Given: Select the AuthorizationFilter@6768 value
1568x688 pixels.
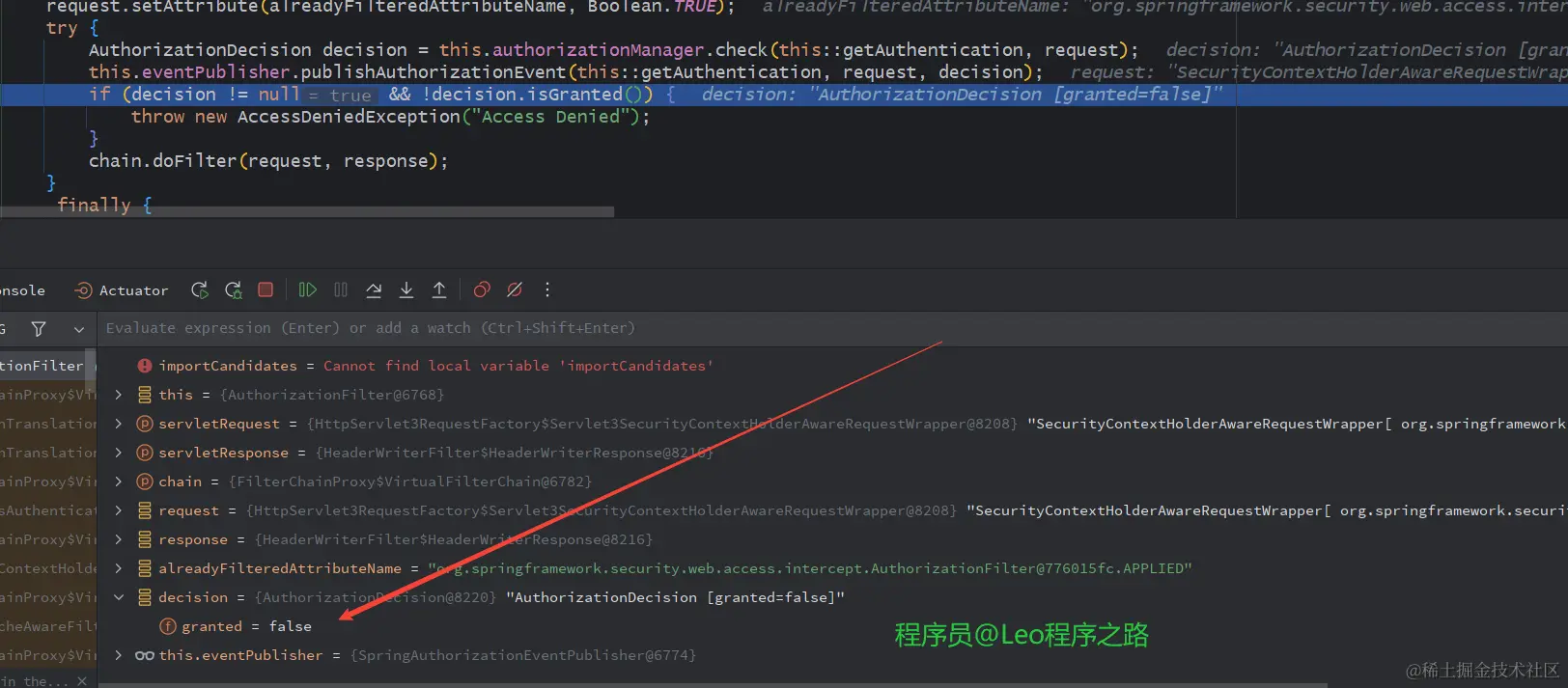Looking at the screenshot, I should (x=332, y=395).
